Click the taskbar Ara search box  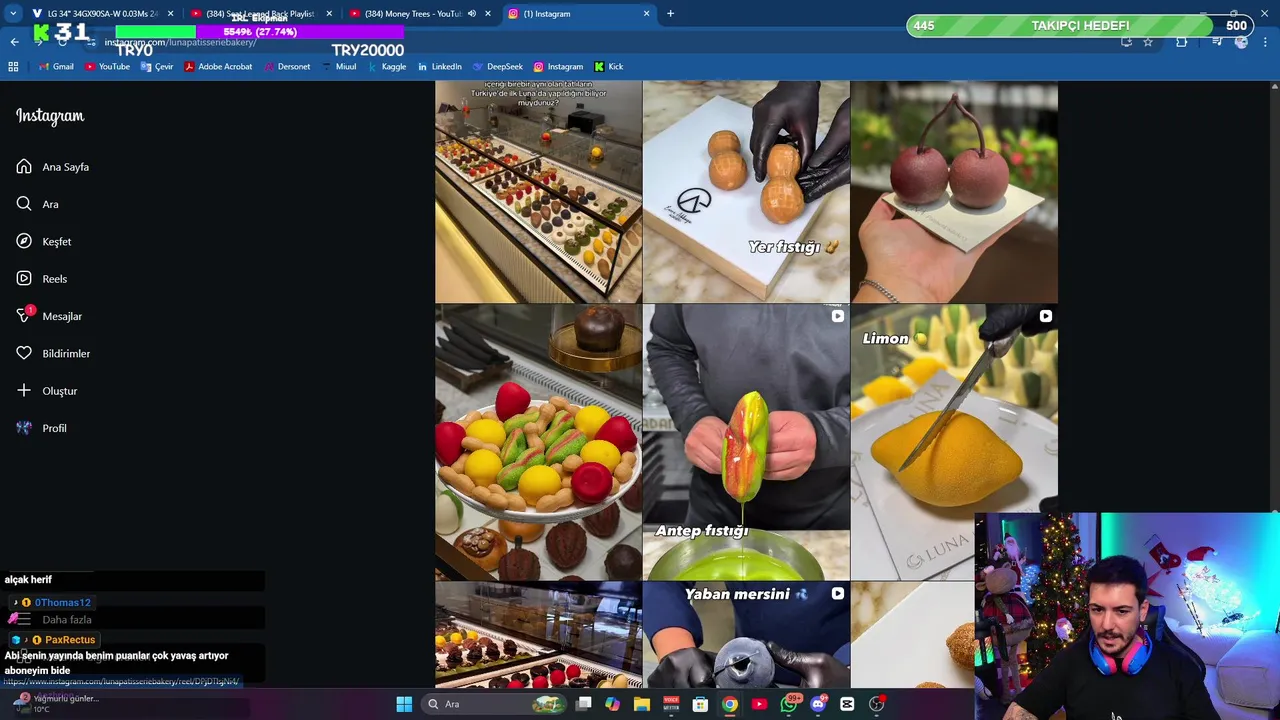[x=495, y=704]
